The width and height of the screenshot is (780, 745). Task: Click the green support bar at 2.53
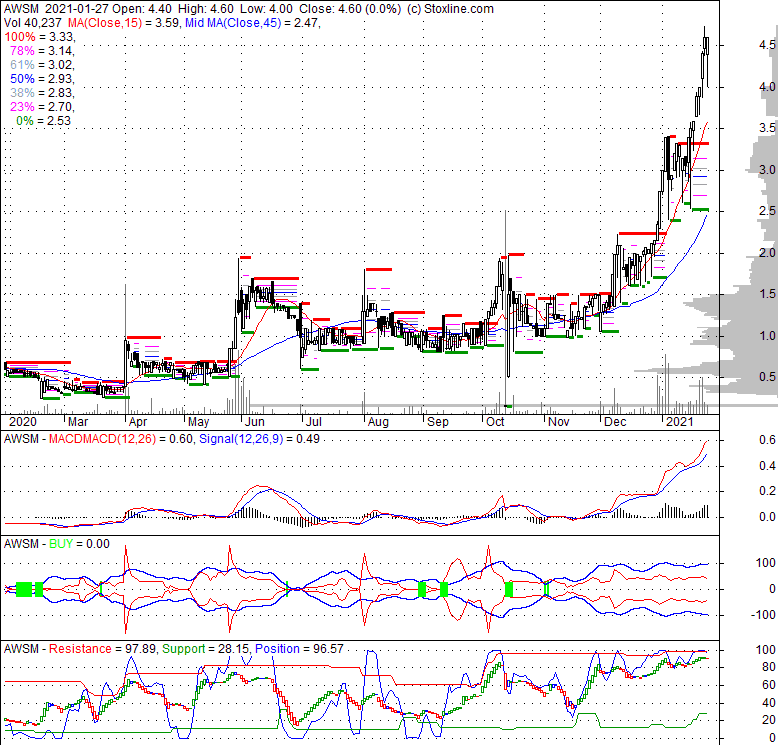(x=700, y=210)
